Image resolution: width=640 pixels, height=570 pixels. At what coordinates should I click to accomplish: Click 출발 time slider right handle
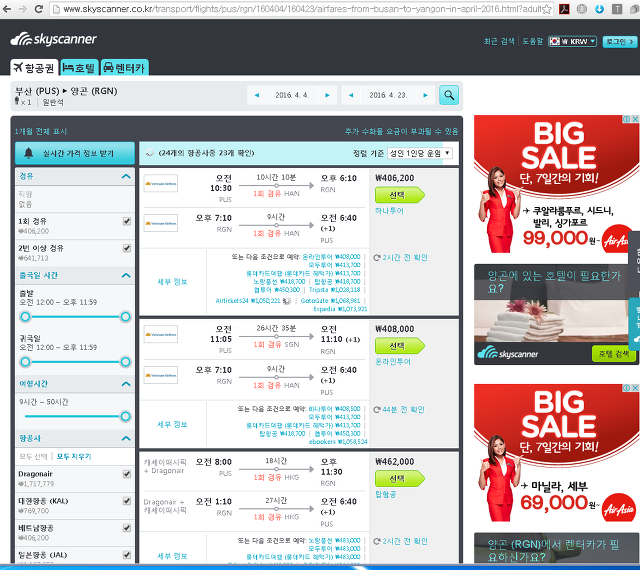point(125,317)
